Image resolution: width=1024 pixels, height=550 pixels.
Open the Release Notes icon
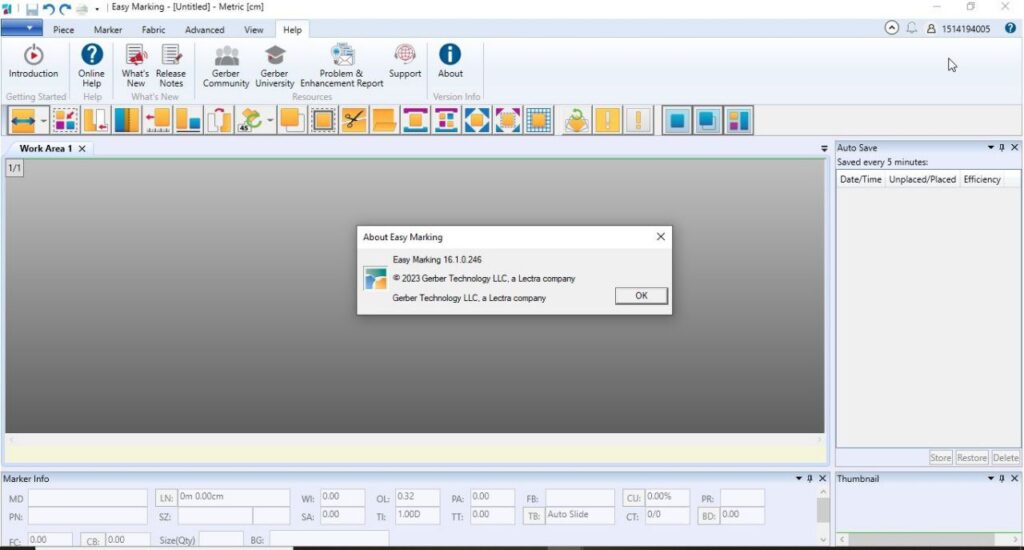click(171, 56)
